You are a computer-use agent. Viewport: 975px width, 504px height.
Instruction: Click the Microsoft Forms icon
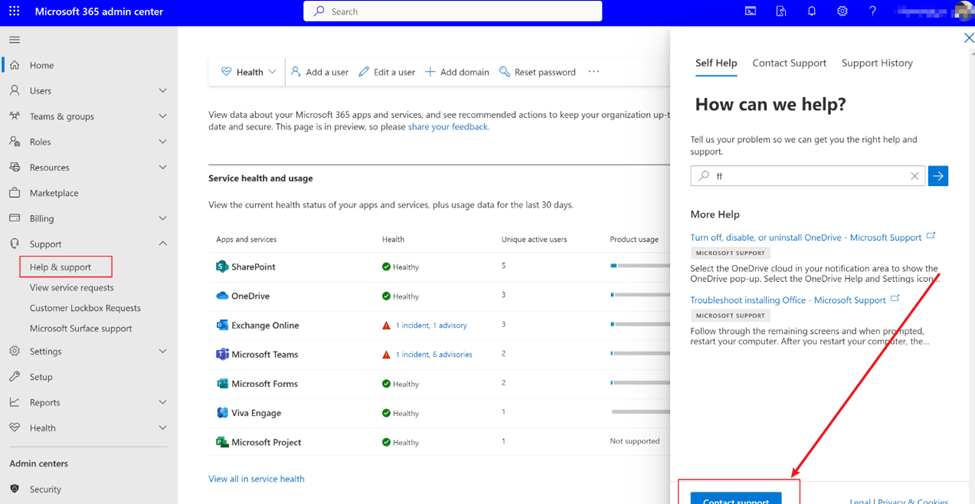(222, 383)
